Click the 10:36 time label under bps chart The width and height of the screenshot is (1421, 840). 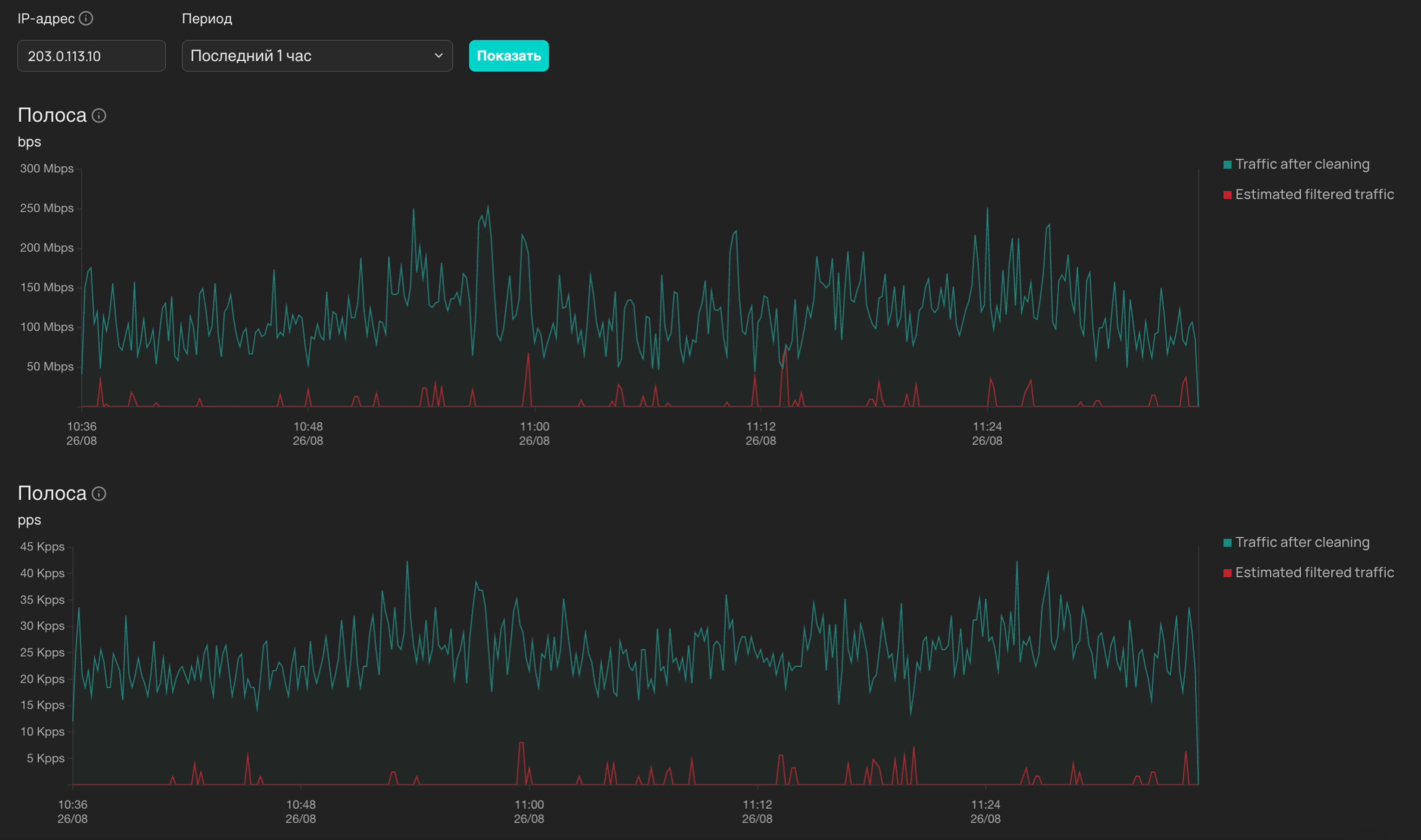click(81, 427)
